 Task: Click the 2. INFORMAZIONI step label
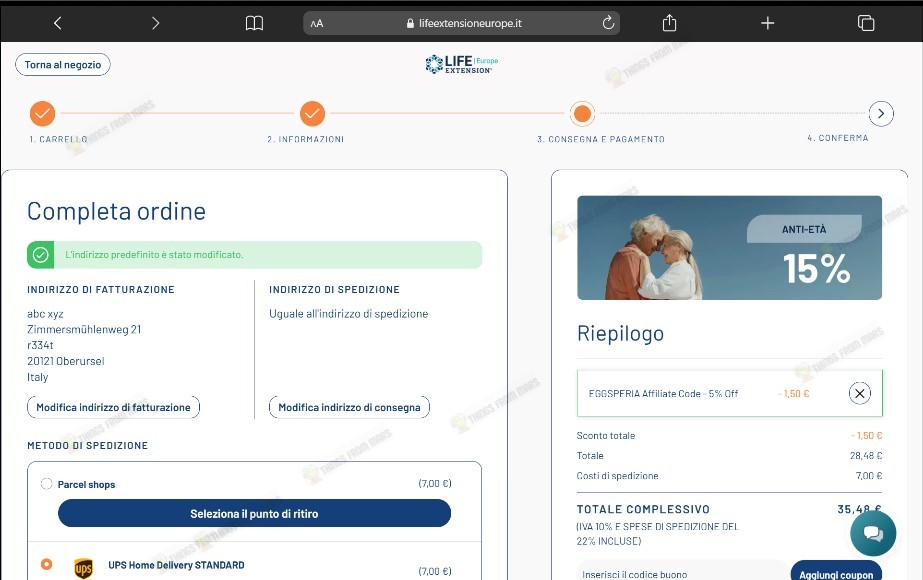point(306,140)
